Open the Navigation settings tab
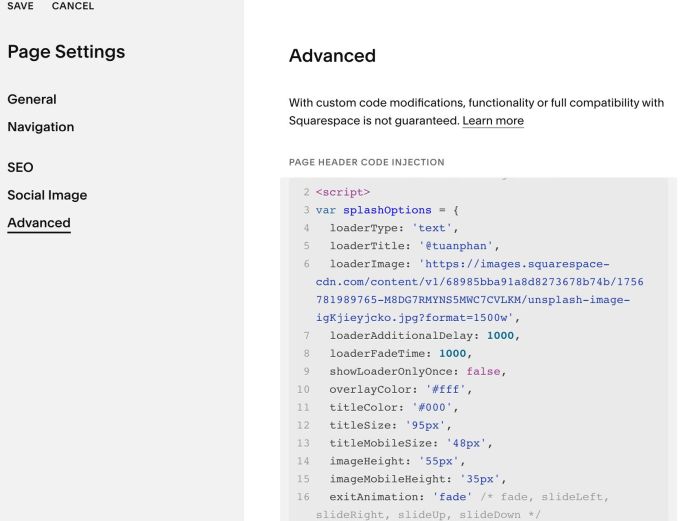 pos(41,127)
